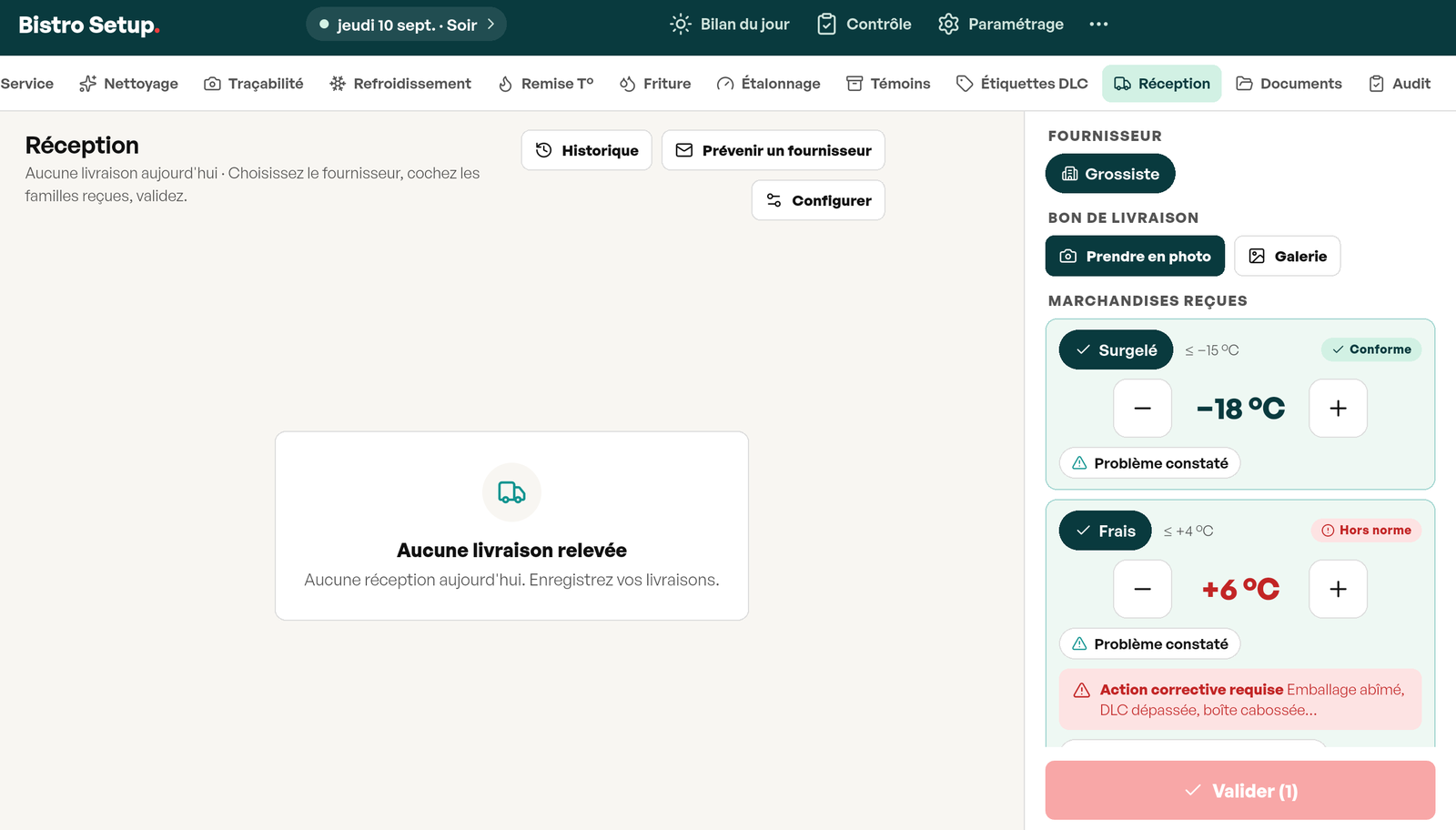Click Prendre en photo button

tap(1135, 256)
